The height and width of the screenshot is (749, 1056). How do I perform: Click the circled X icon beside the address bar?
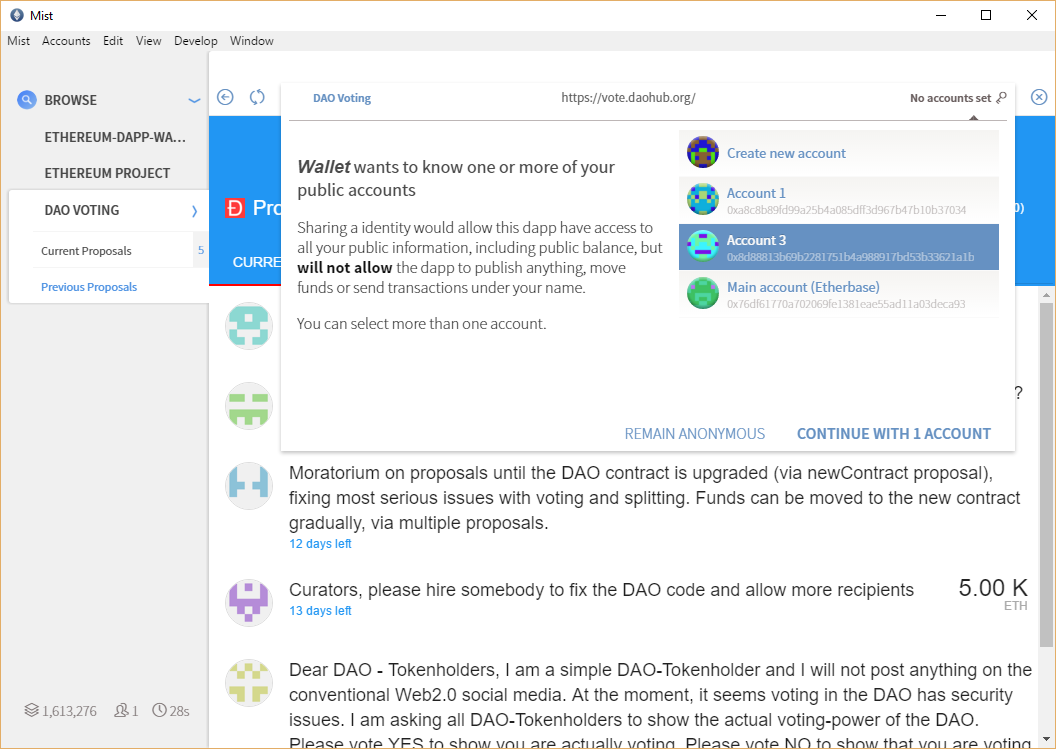1038,97
